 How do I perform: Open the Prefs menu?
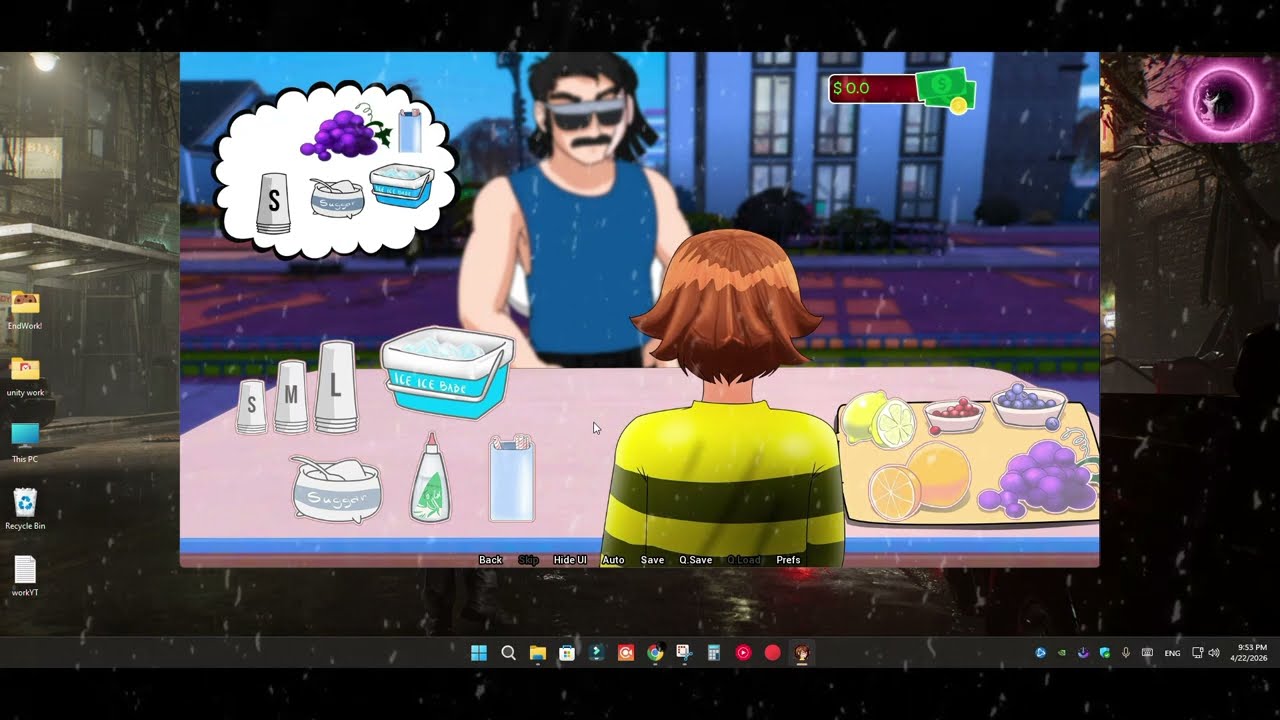pos(788,560)
